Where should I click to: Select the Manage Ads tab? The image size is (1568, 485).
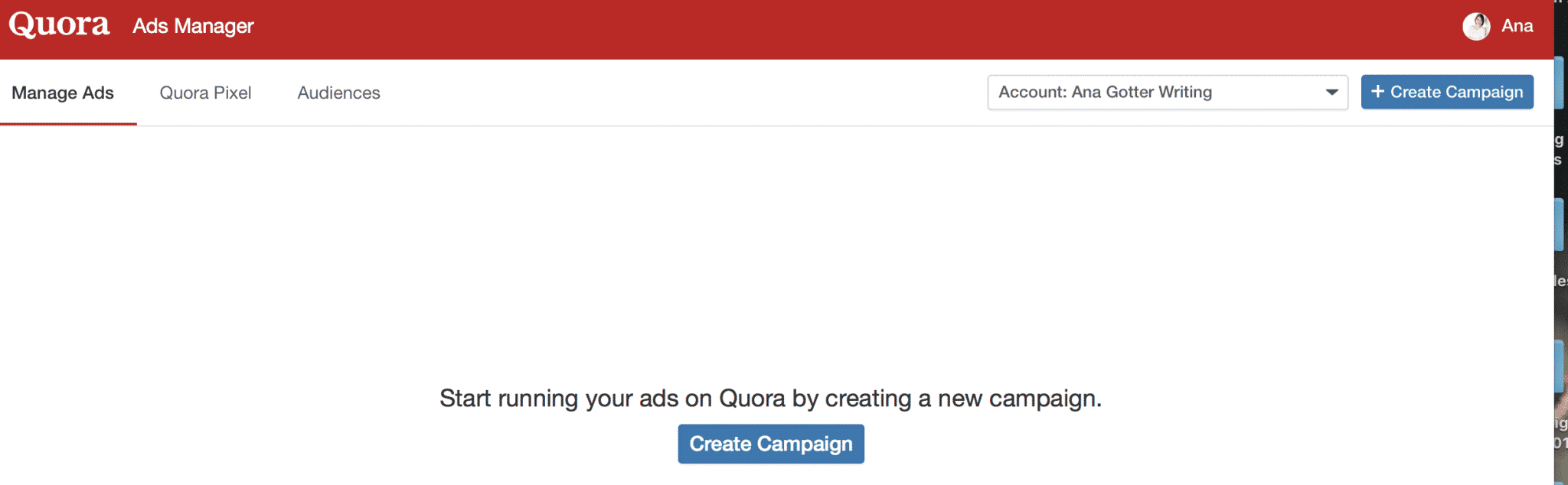click(x=62, y=93)
